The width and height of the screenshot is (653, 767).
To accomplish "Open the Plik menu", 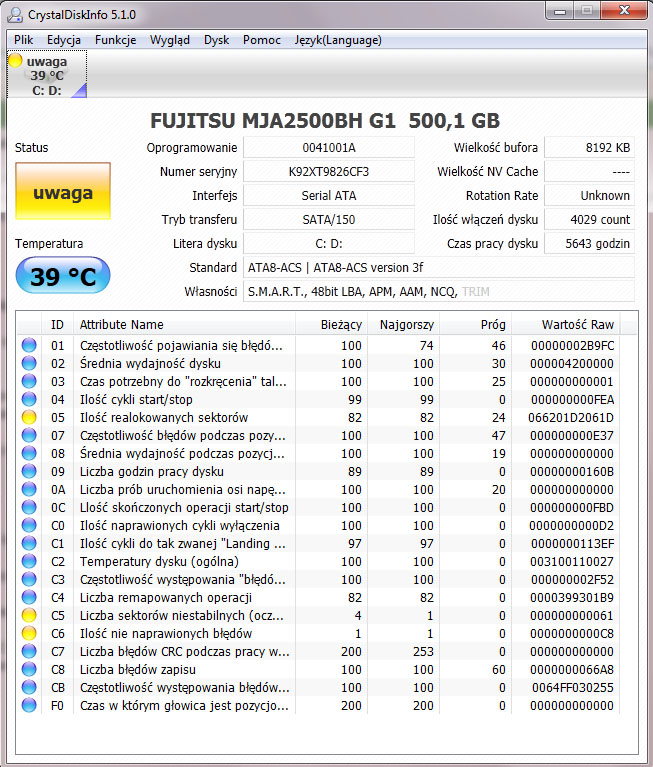I will click(x=23, y=40).
